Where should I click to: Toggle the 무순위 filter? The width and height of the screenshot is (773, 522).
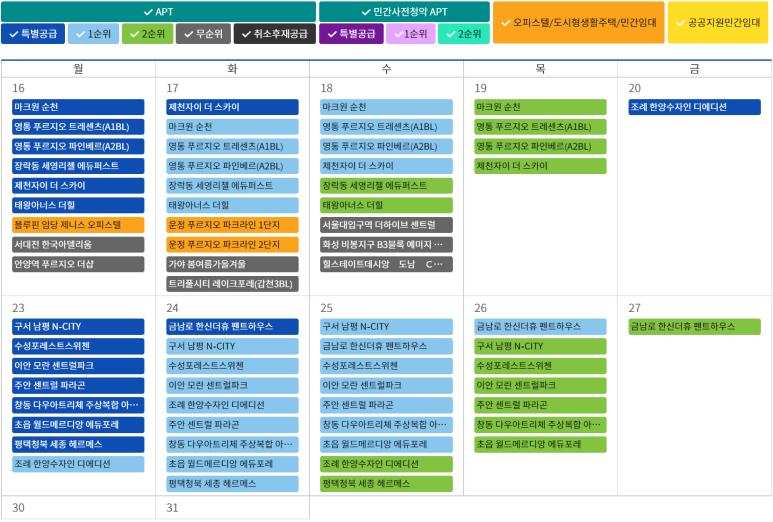203,34
